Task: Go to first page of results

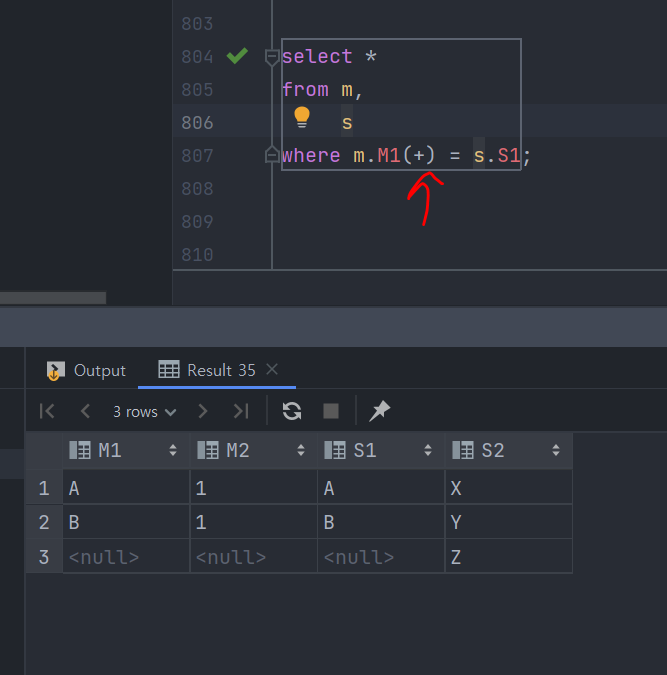Action: 47,411
